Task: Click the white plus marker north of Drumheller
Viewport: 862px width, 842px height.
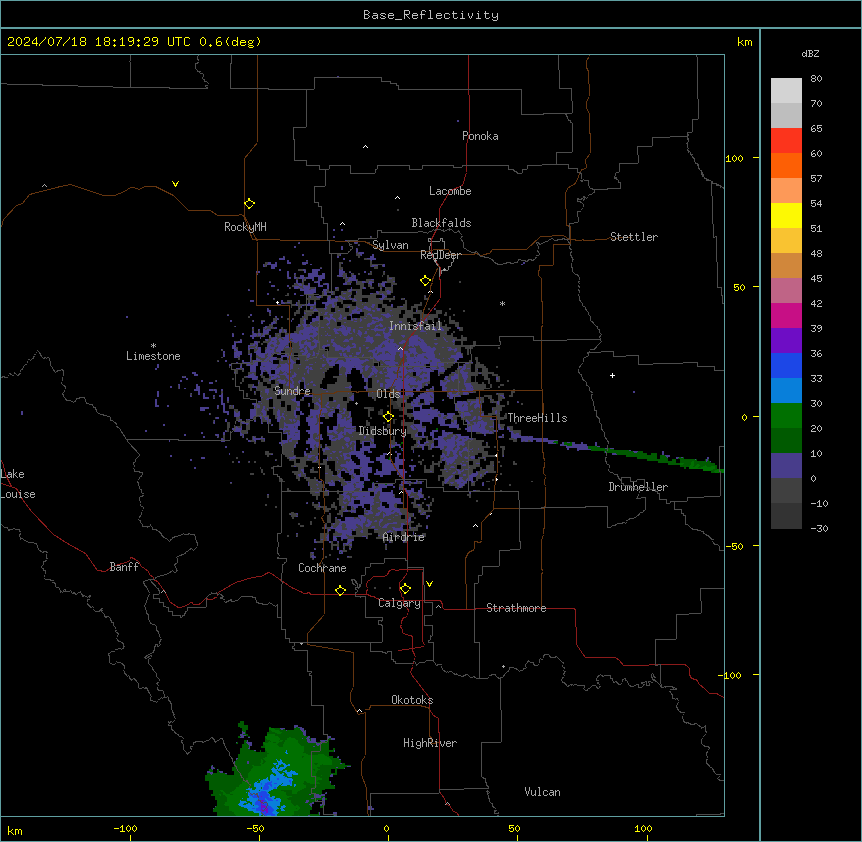Action: coord(612,375)
